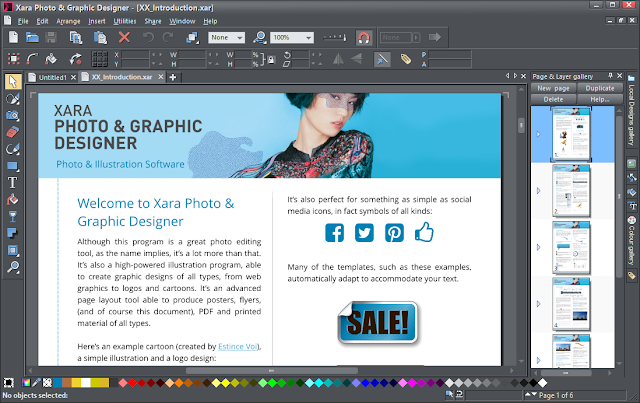The width and height of the screenshot is (640, 403).
Task: Click the name tag icon in toolbar
Action: tap(405, 59)
